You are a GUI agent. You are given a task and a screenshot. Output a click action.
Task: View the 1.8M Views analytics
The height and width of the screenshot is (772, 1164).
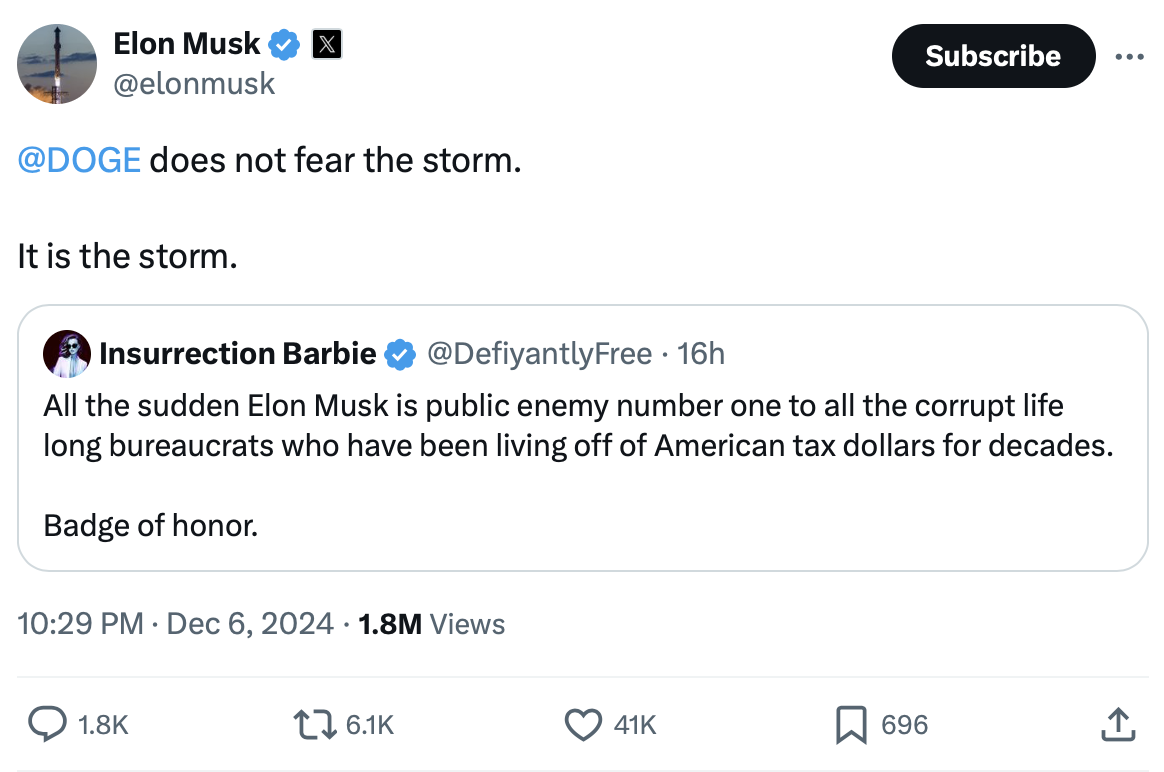click(431, 624)
